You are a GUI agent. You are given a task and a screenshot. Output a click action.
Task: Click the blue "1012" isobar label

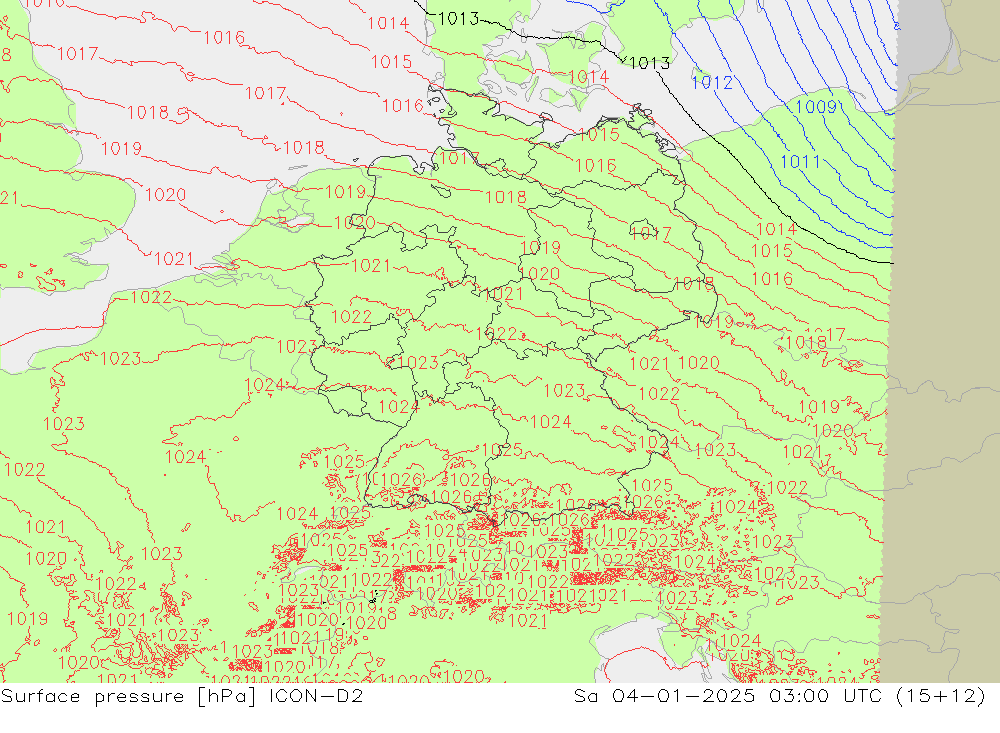pyautogui.click(x=712, y=82)
